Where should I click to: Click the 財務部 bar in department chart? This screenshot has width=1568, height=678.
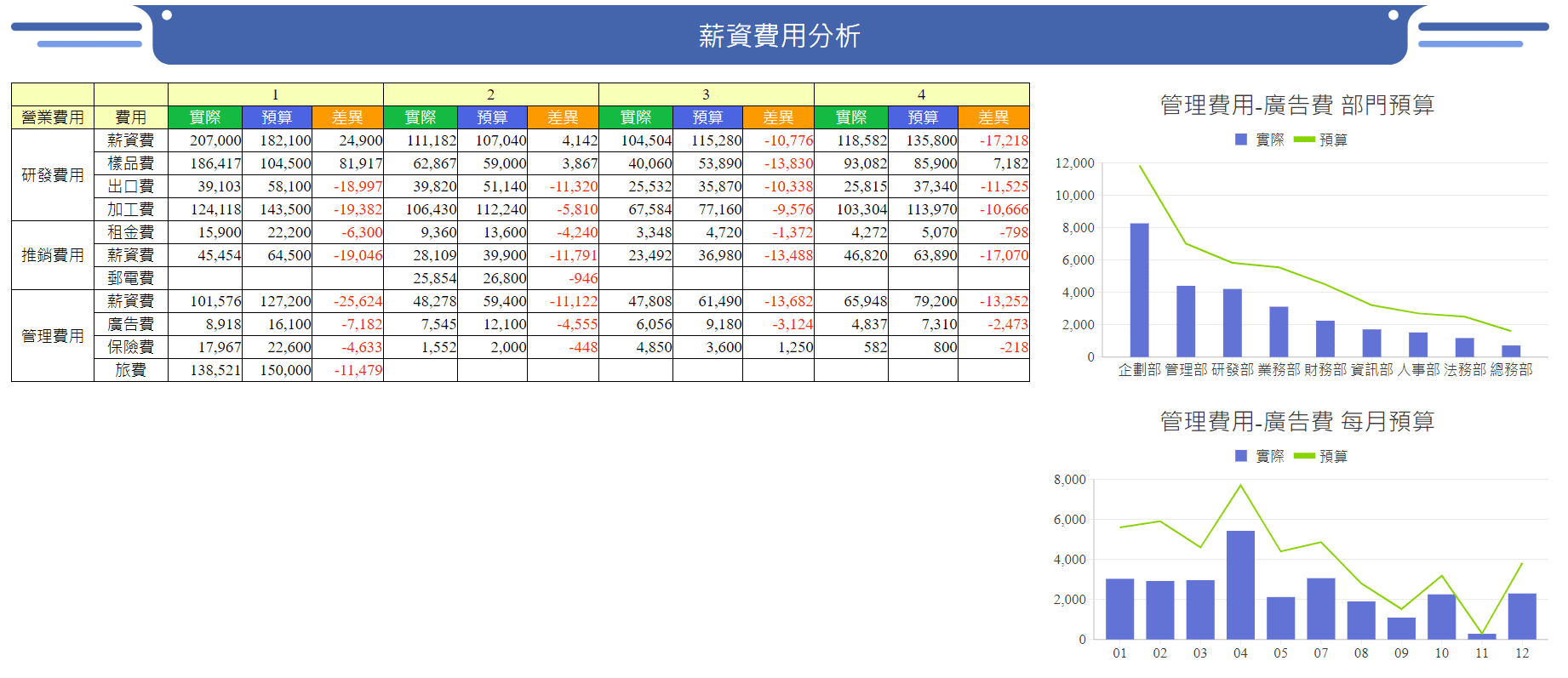click(1325, 339)
